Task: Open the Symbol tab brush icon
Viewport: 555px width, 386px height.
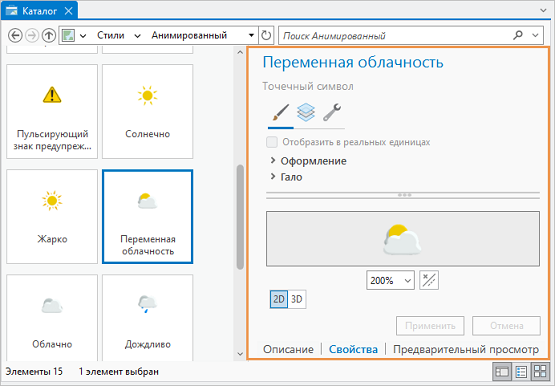Action: pos(281,113)
